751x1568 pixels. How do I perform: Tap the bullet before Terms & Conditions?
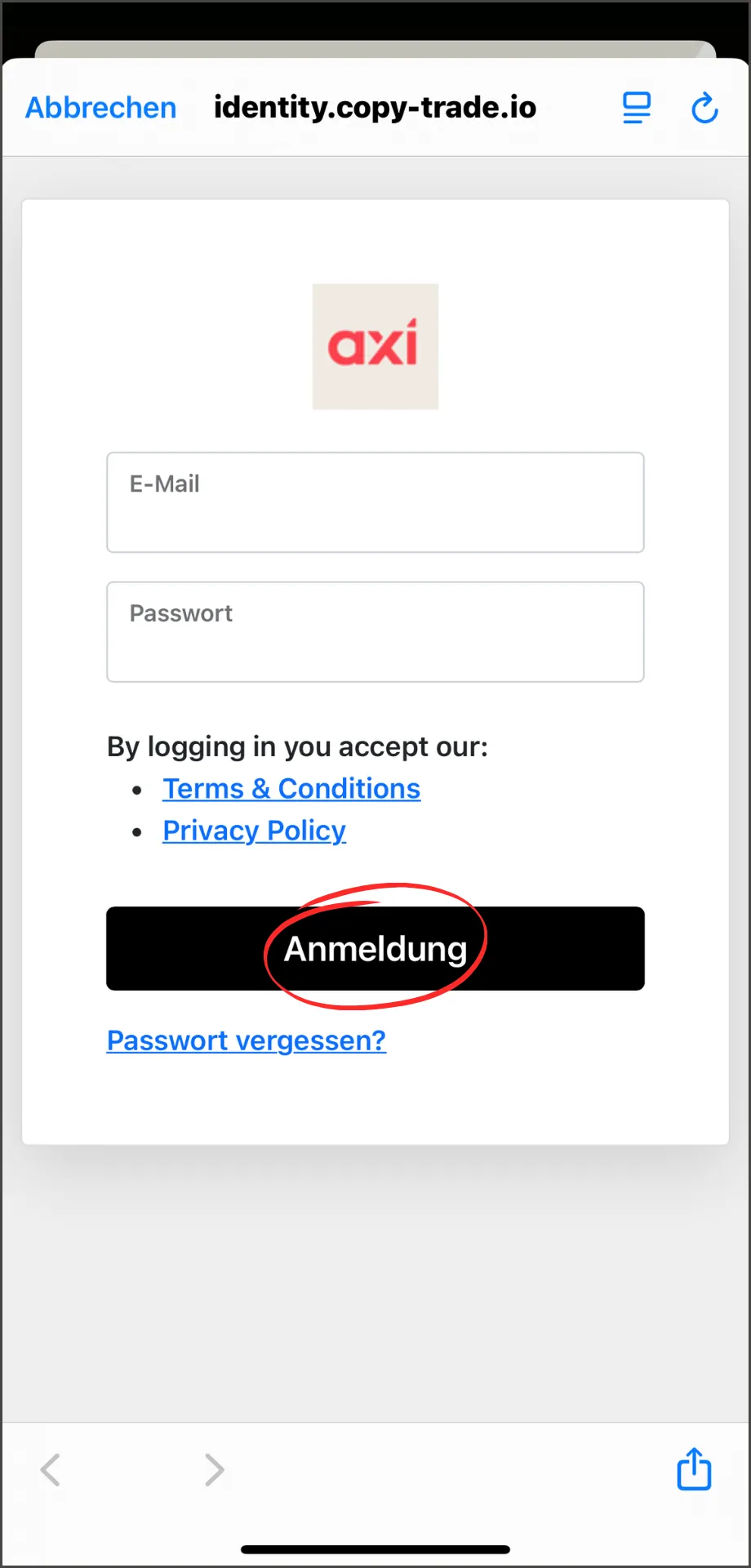(137, 790)
